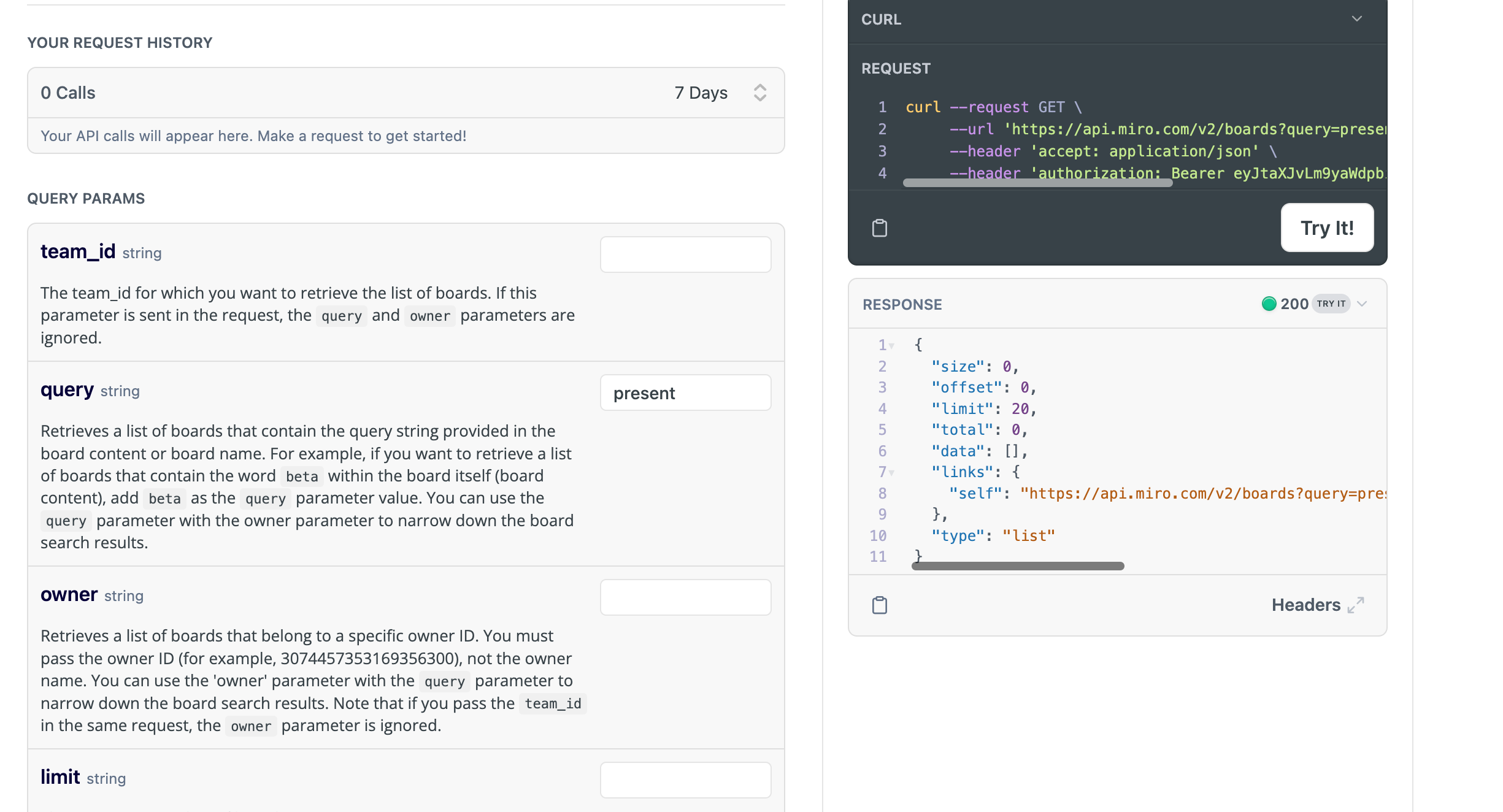Click the --url line of the curl request
The width and height of the screenshot is (1503, 812).
(1168, 129)
